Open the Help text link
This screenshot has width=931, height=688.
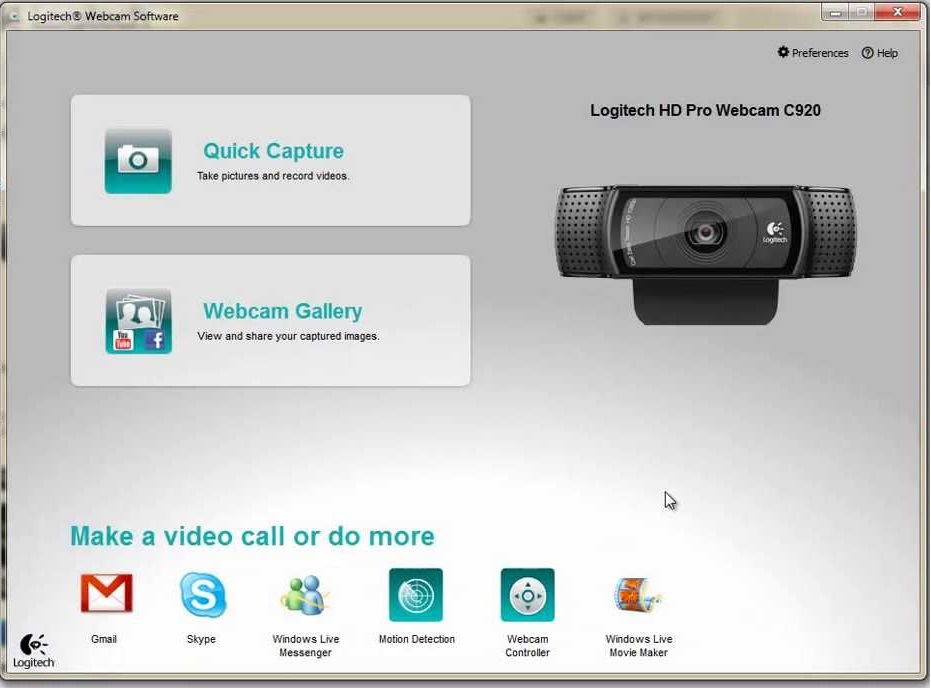point(887,53)
